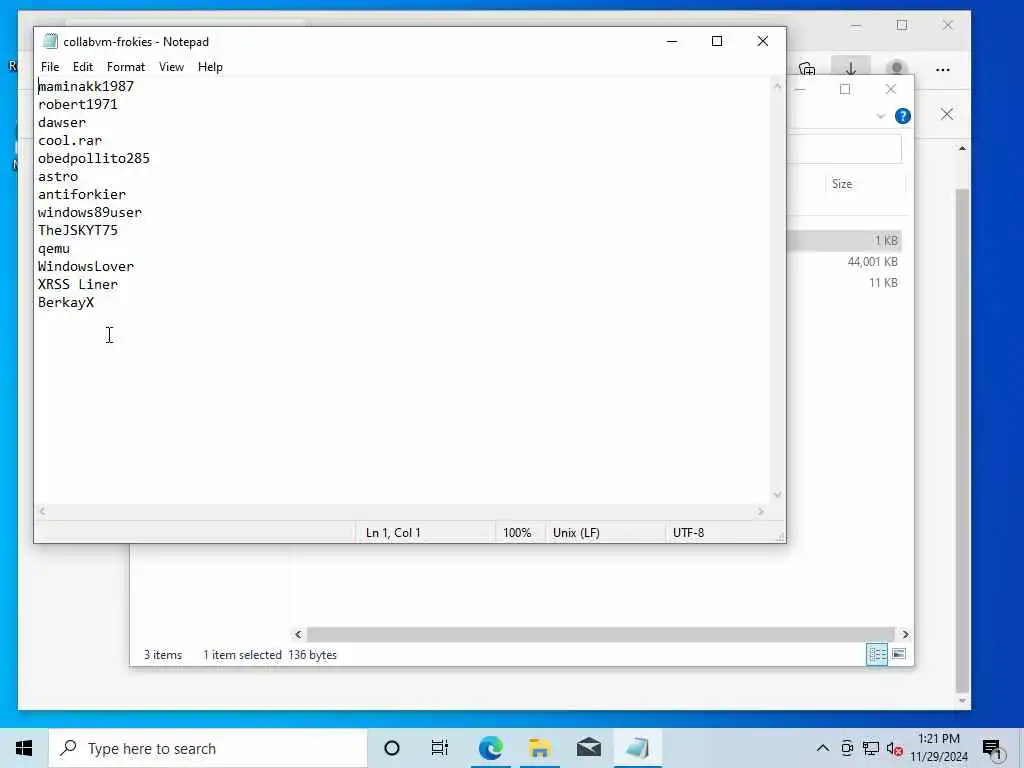Click the line XRSS Liner
This screenshot has height=768, width=1024.
tap(78, 285)
